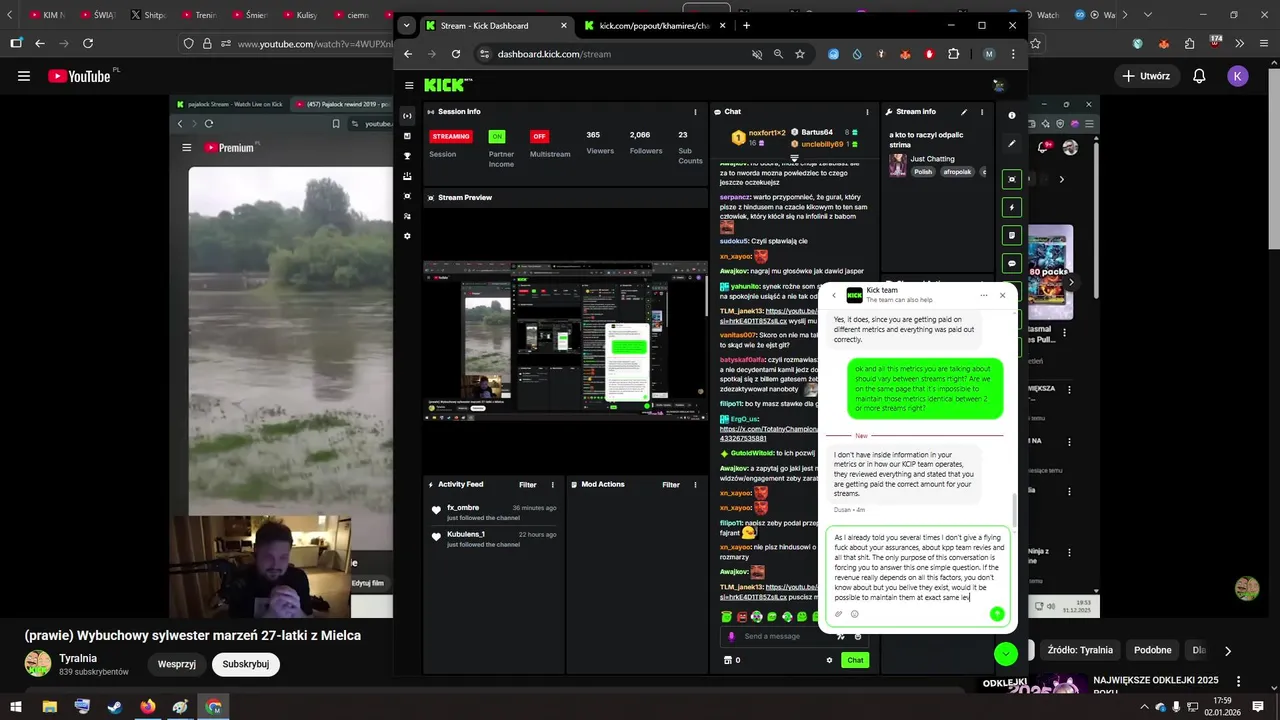
Task: Click the Send a message chat input
Action: tap(796, 636)
